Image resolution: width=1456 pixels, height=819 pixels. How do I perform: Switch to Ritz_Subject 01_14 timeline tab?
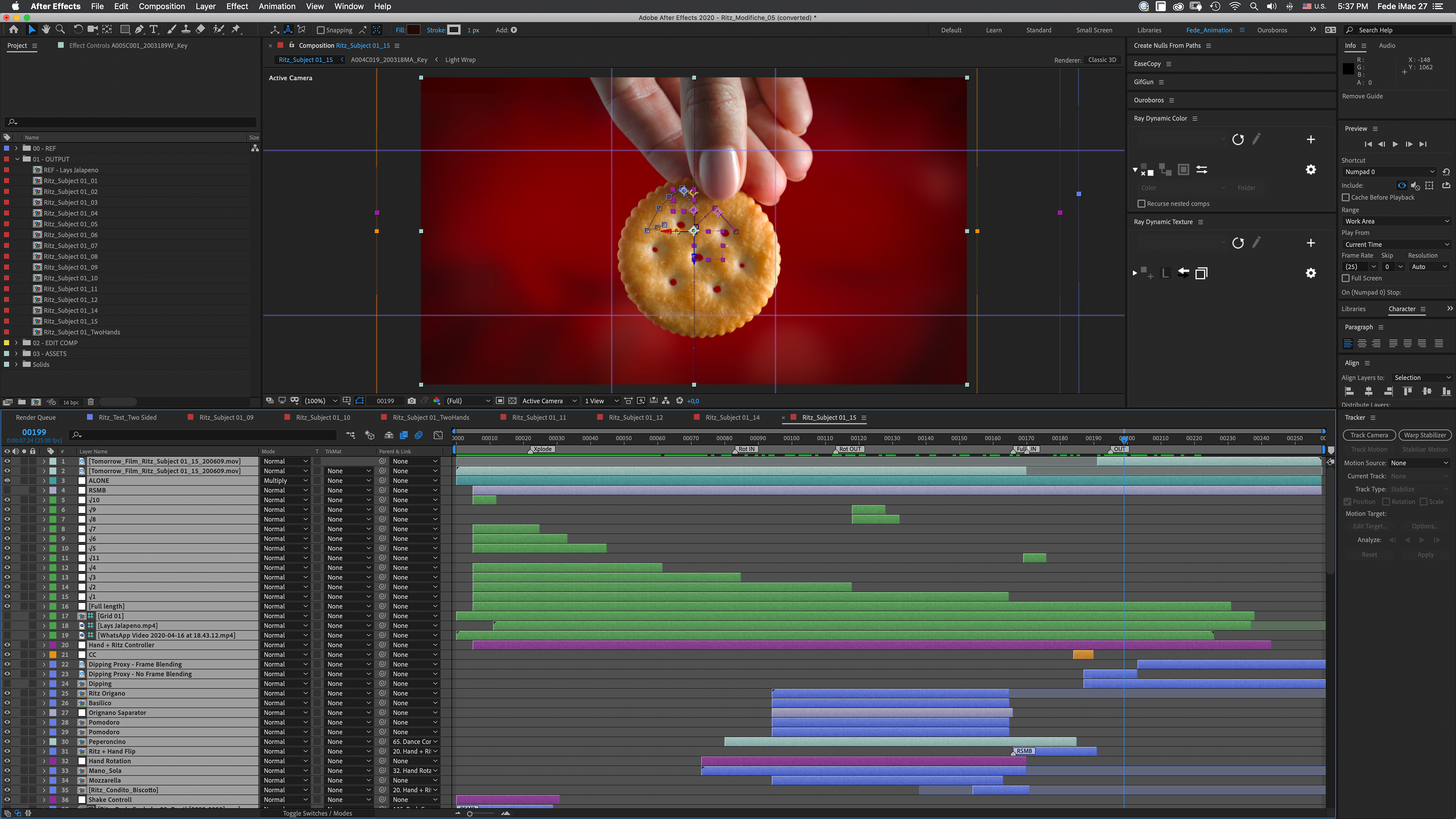732,417
